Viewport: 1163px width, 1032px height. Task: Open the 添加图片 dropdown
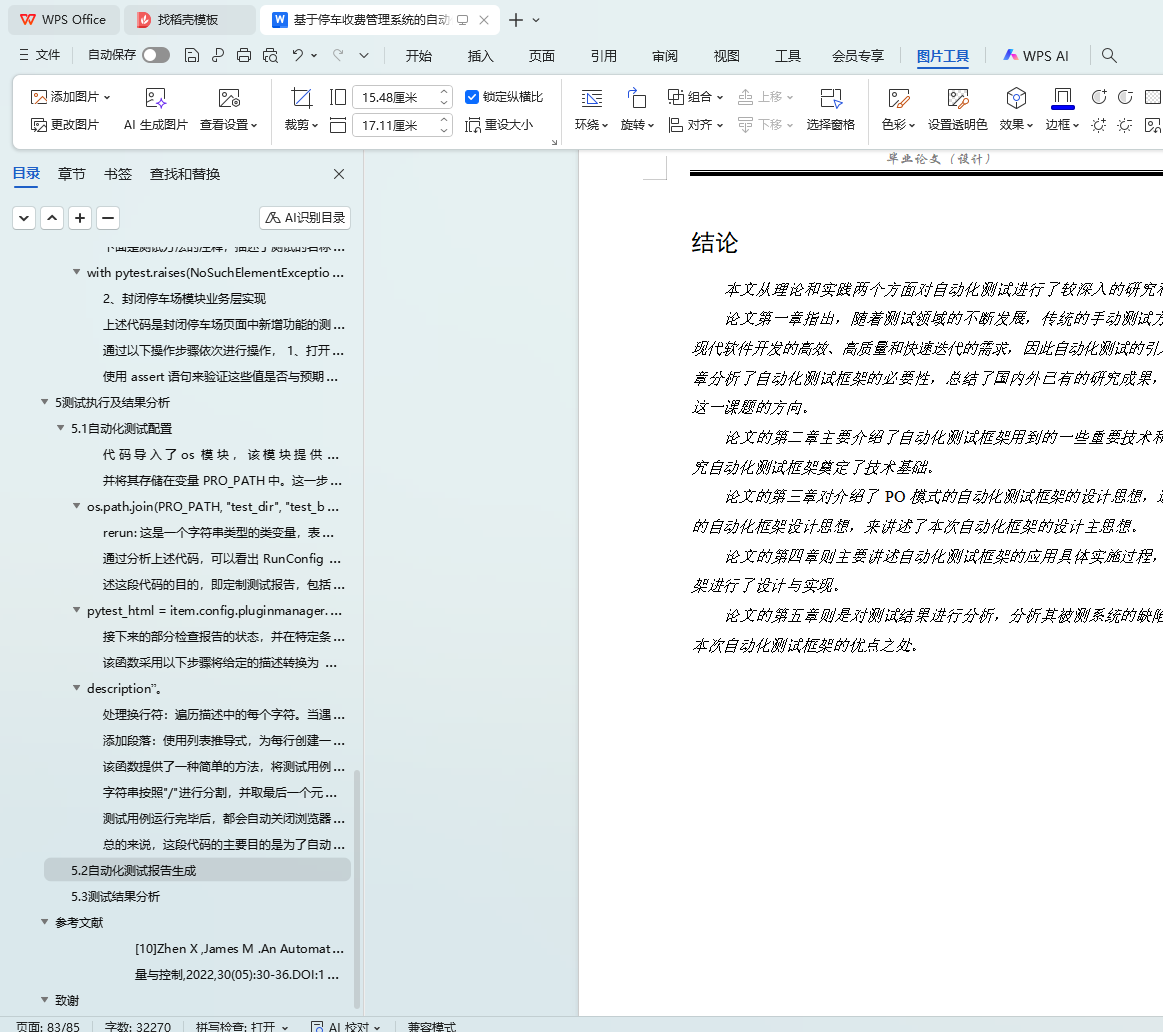(71, 97)
